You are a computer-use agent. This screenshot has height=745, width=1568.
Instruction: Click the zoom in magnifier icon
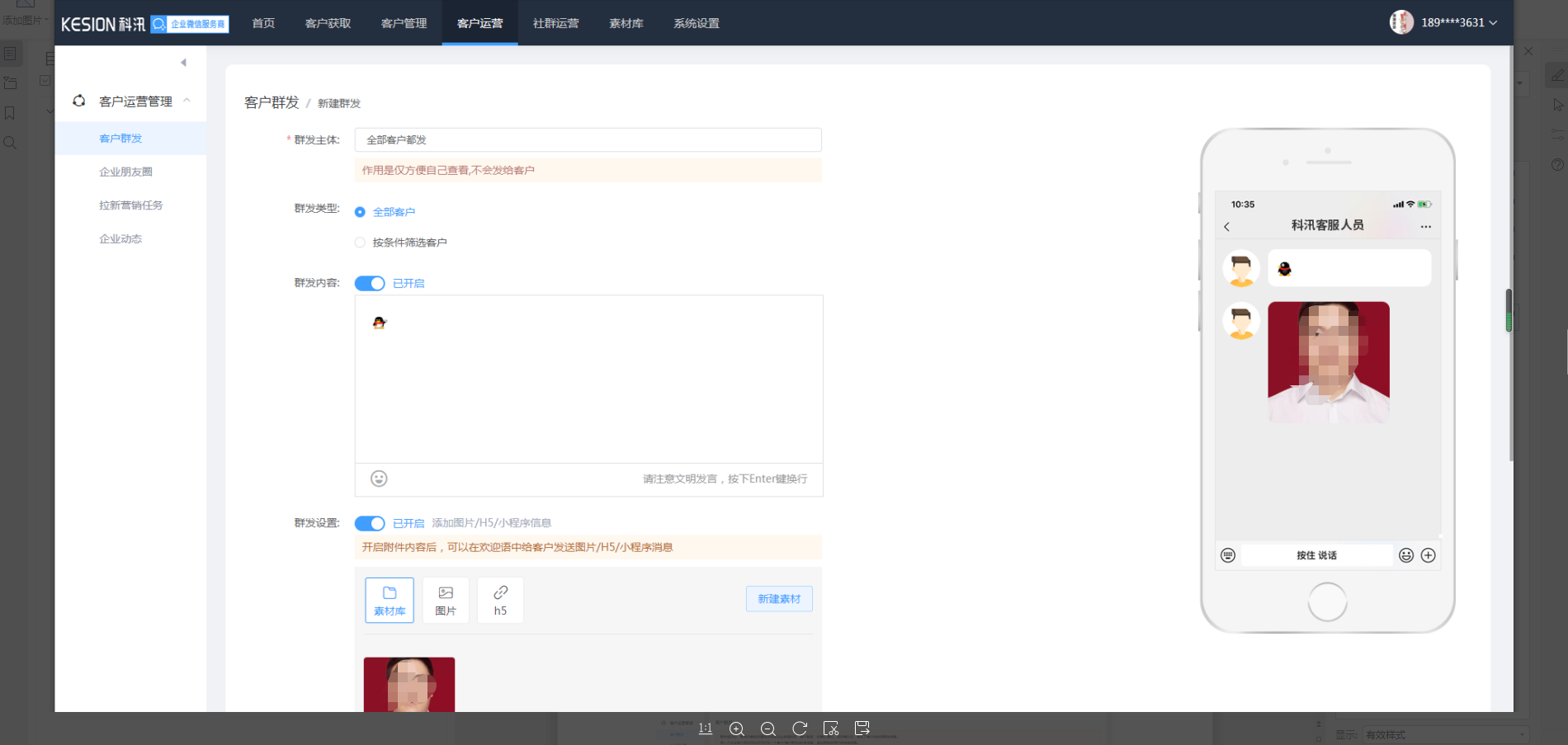click(x=737, y=728)
